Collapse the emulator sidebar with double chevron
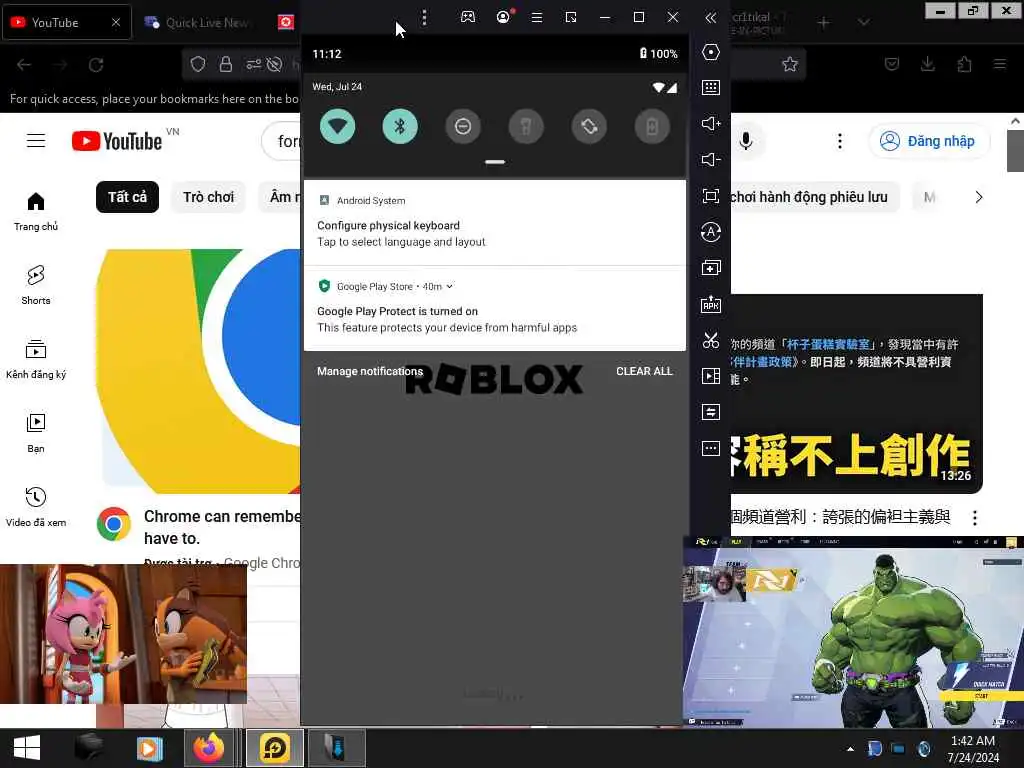Image resolution: width=1024 pixels, height=768 pixels. (711, 18)
